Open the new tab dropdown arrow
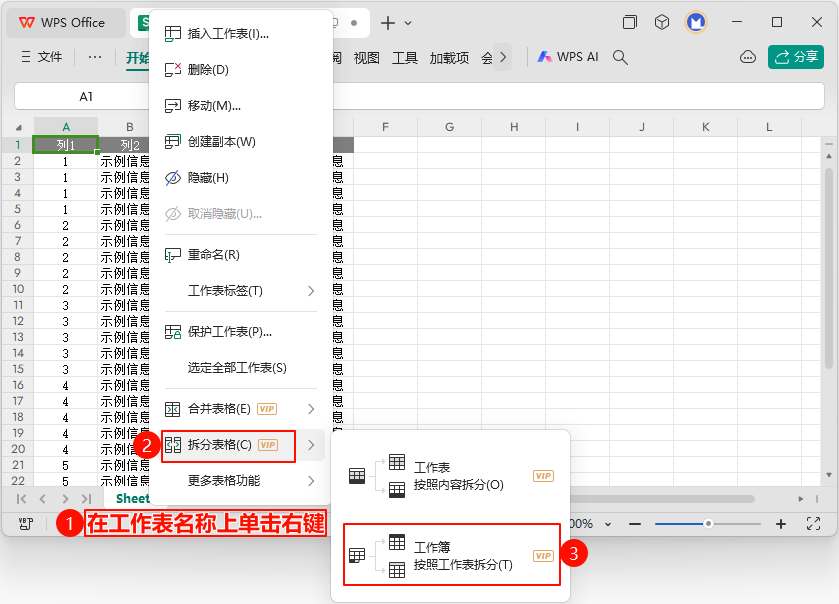Screen dimensions: 839x604 [x=408, y=23]
